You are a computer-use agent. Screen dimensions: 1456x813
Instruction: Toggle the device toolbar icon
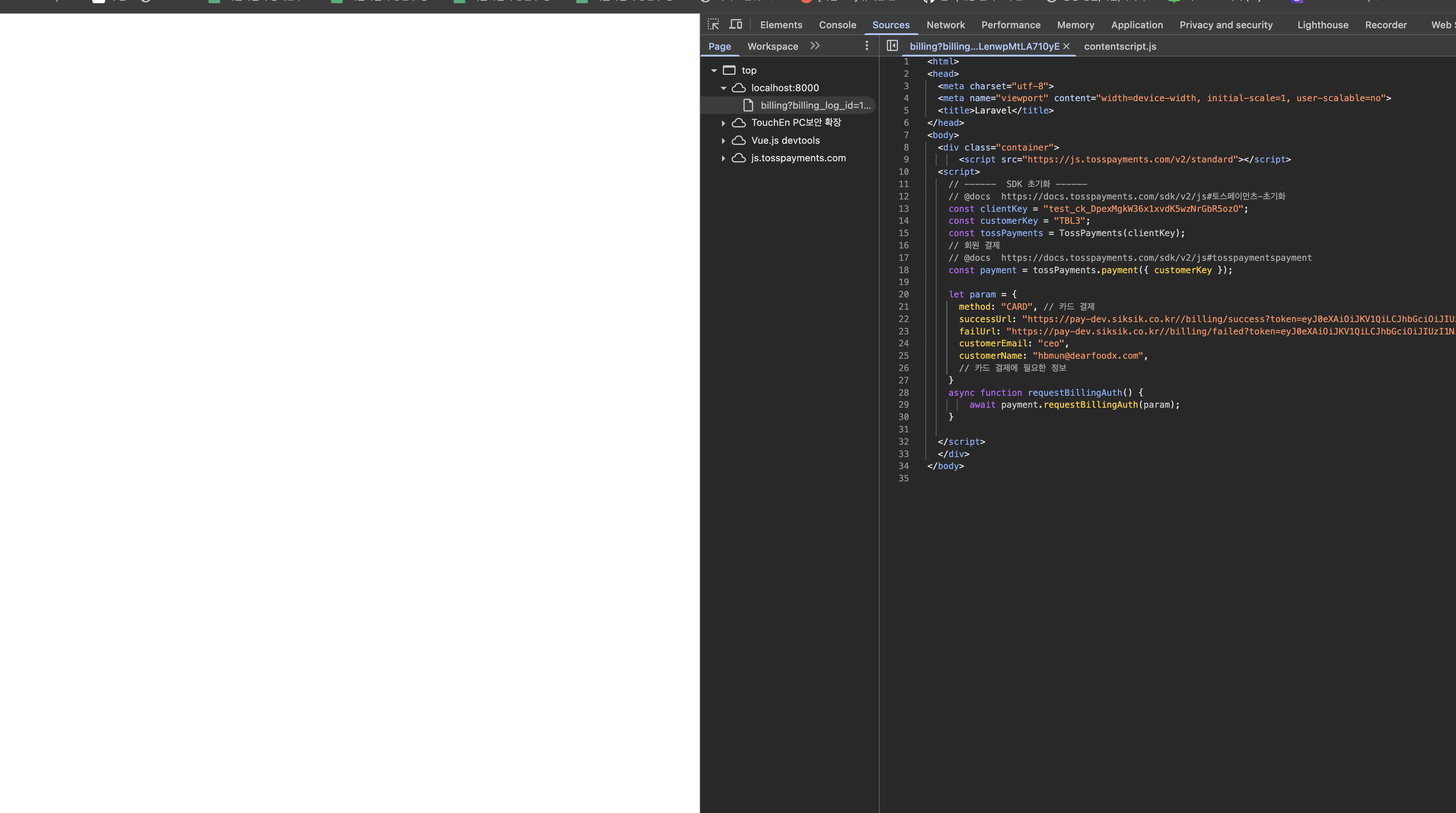735,24
